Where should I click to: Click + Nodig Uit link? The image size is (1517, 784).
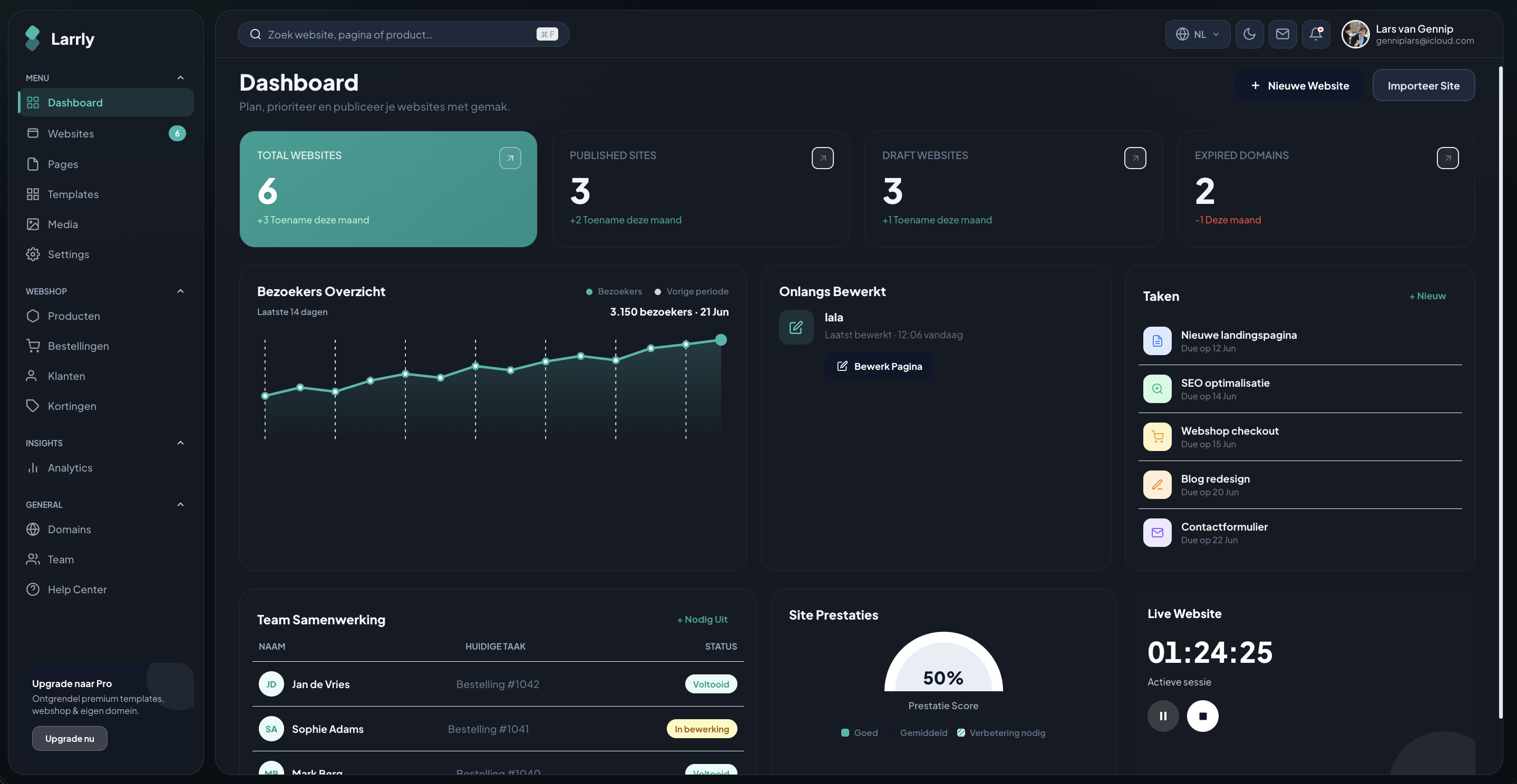point(702,619)
